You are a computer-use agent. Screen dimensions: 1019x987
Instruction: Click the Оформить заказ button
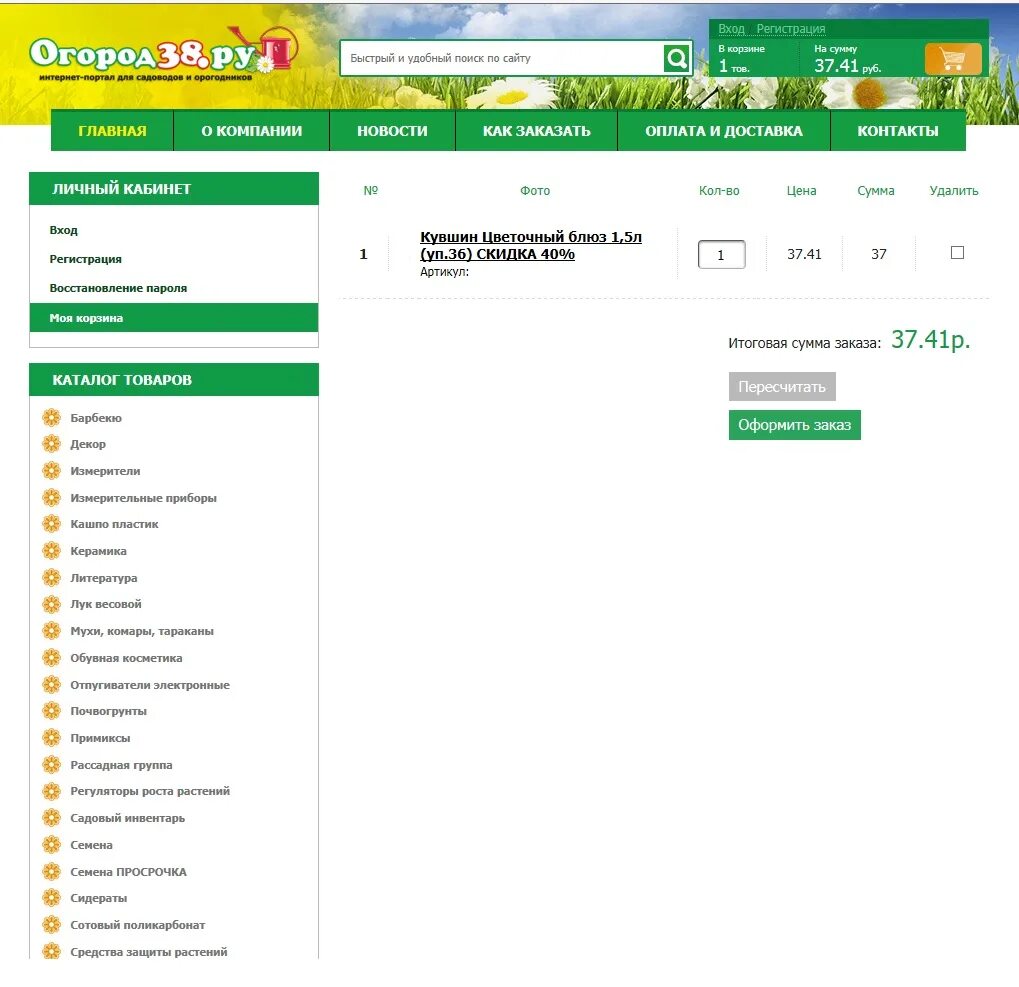794,424
